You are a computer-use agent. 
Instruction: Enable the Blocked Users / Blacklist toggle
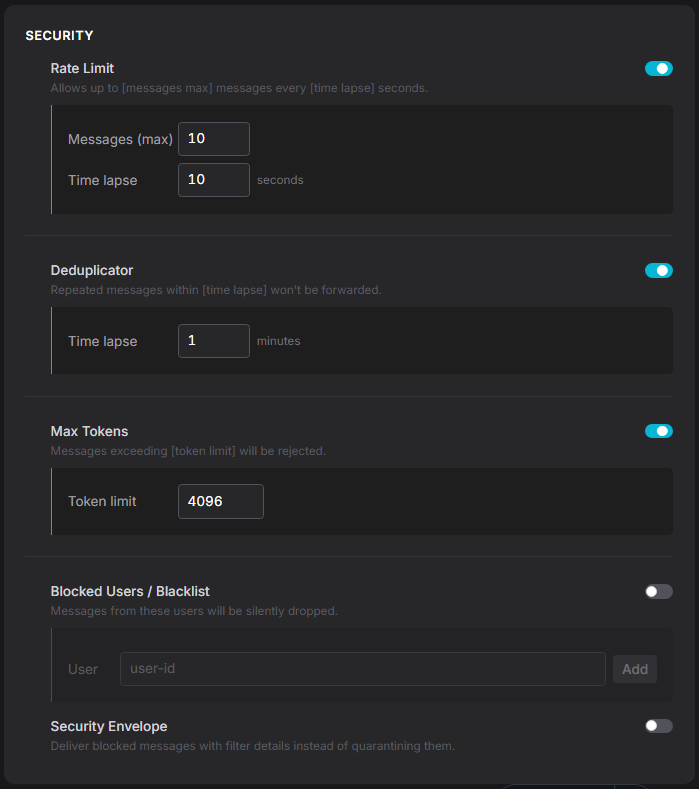tap(659, 592)
